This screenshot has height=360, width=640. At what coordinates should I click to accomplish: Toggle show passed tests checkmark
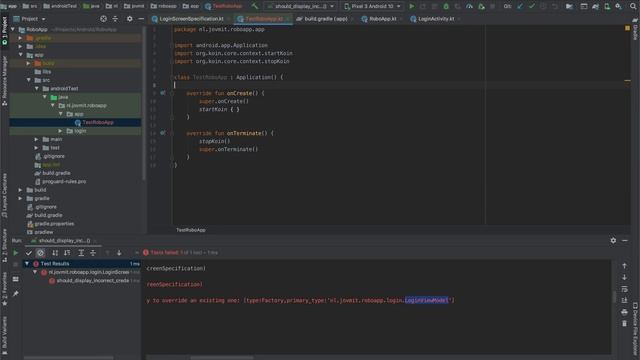point(29,253)
